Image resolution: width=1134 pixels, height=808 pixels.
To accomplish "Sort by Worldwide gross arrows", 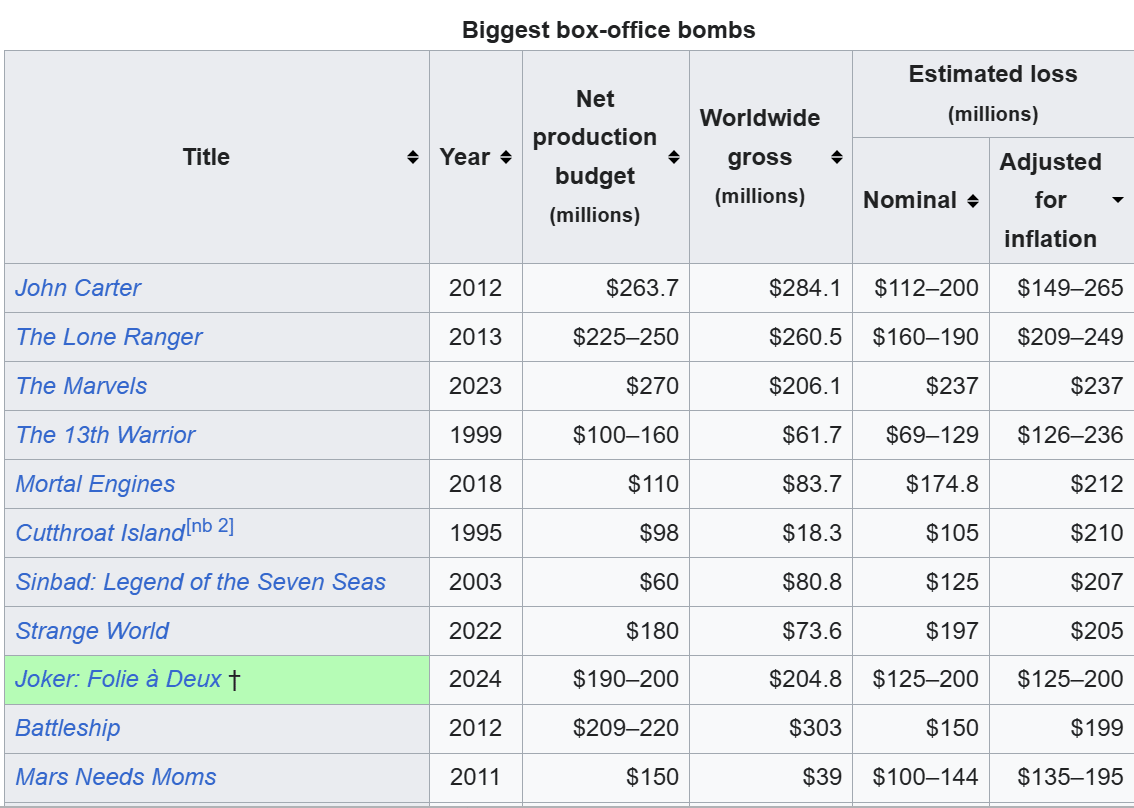I will point(837,157).
